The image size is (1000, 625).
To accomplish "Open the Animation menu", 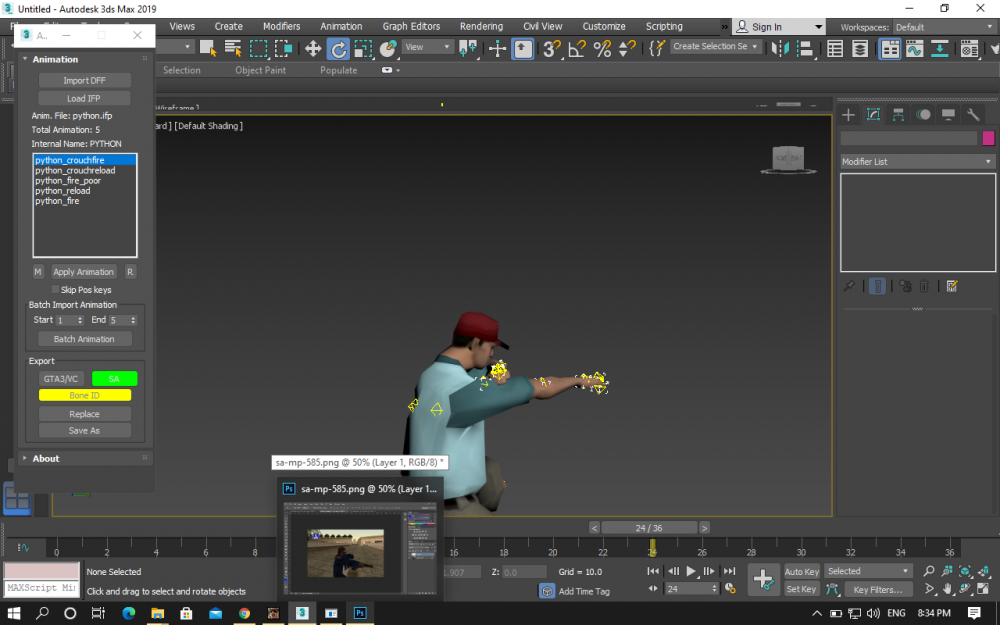I will point(341,26).
